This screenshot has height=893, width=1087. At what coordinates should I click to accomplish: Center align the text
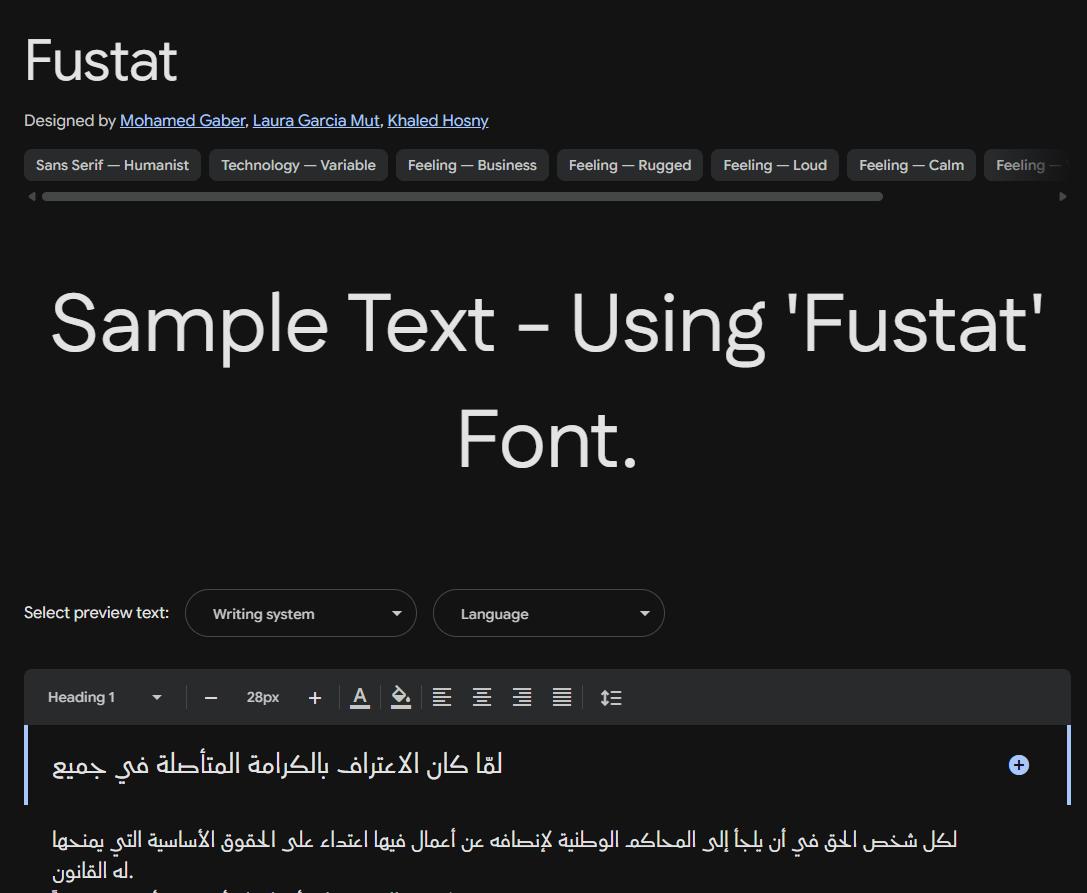coord(482,697)
